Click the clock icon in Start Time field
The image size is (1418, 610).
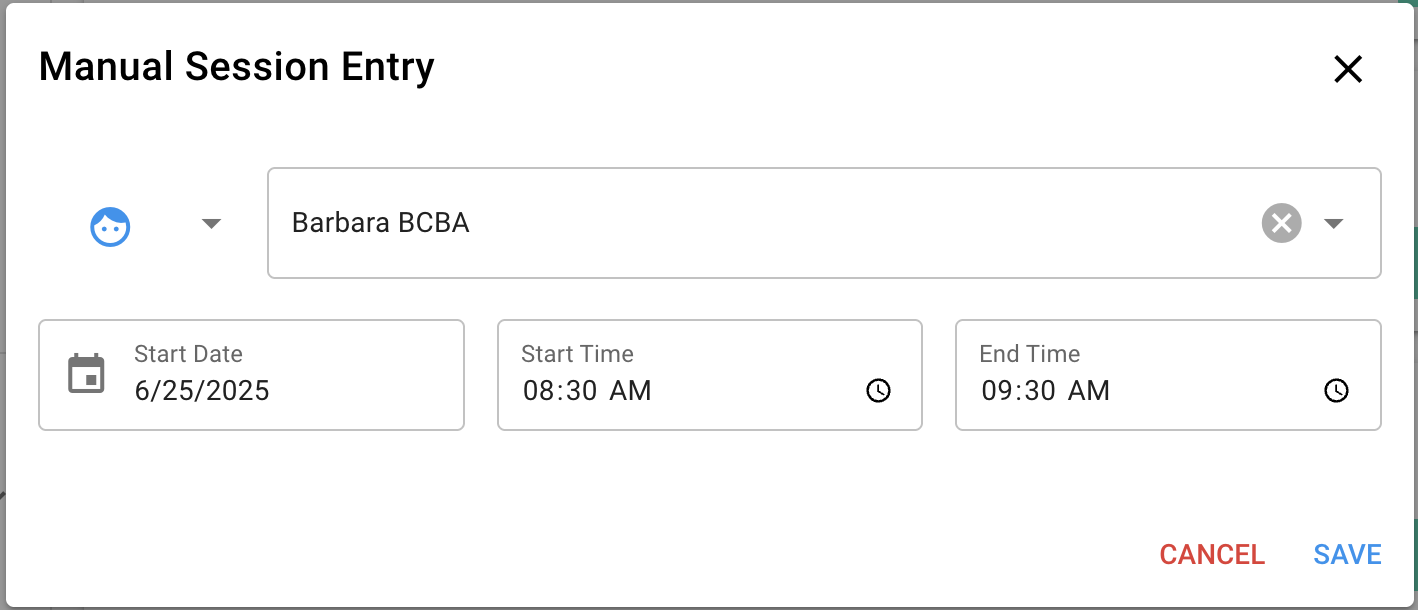(x=878, y=391)
